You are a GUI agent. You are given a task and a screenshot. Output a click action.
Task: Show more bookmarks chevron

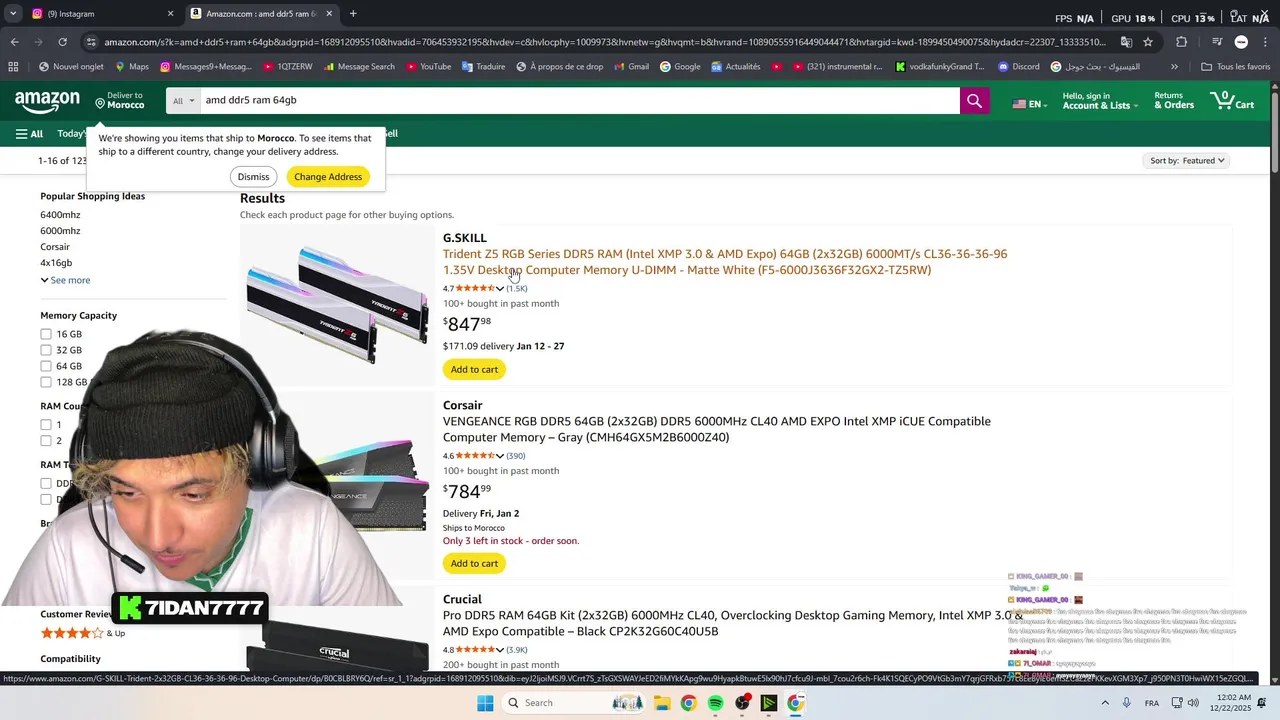click(x=1174, y=67)
